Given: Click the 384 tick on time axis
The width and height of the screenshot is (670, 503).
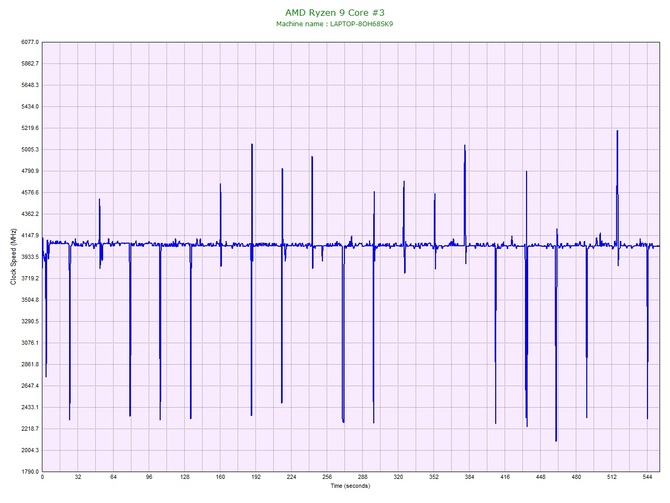Looking at the screenshot, I should pyautogui.click(x=469, y=477).
